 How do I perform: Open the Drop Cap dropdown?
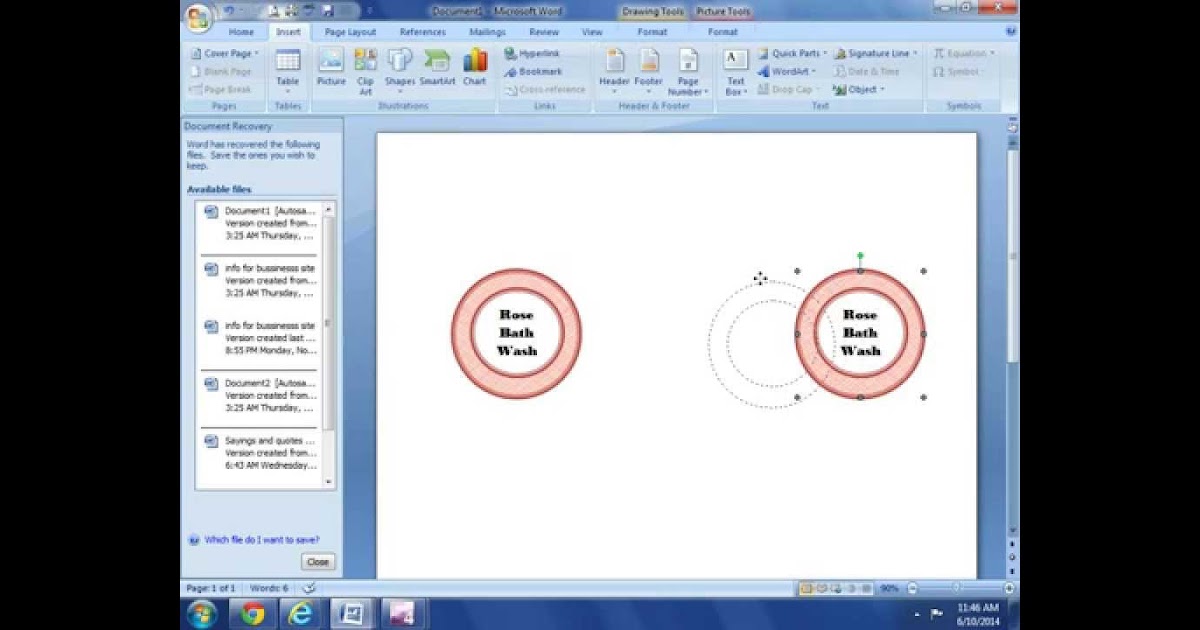click(789, 89)
